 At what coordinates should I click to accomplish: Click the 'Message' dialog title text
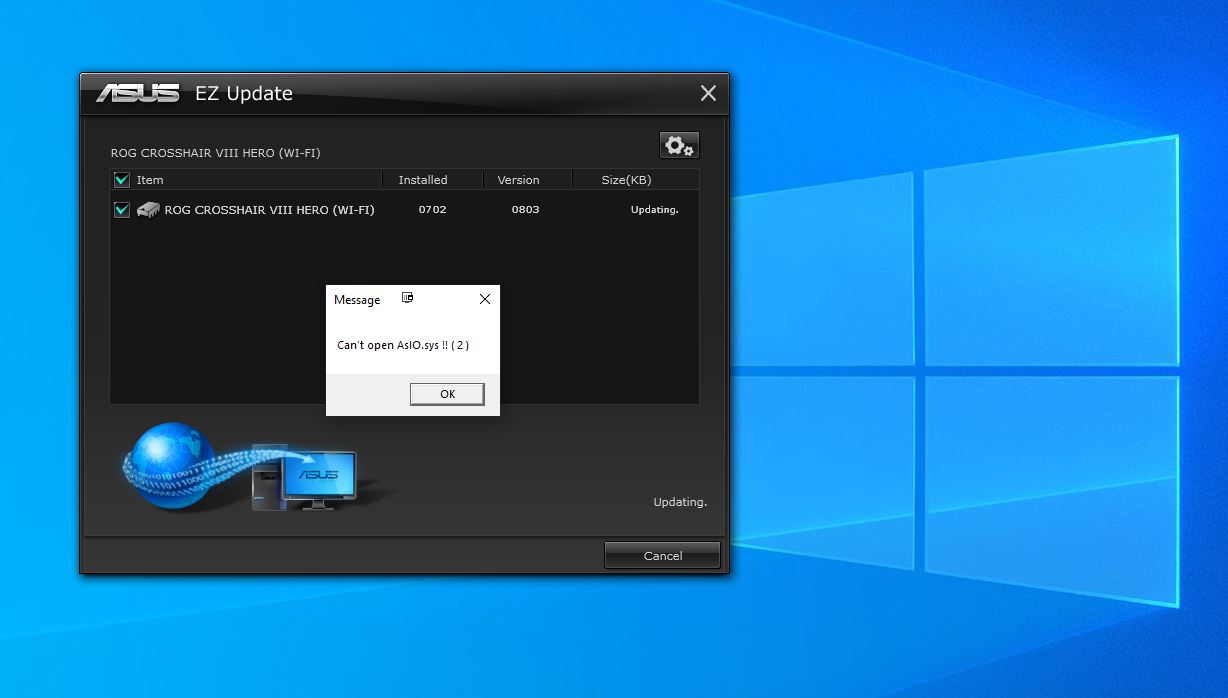[x=357, y=300]
